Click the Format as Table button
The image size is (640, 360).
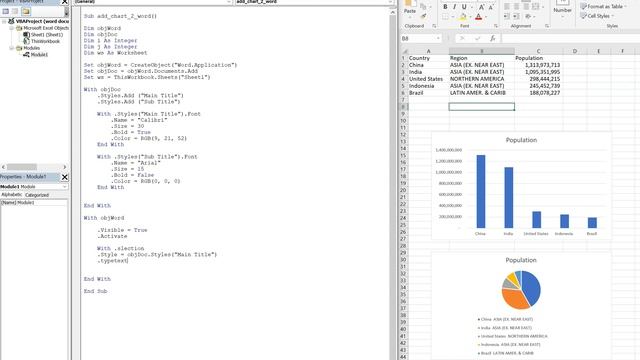[603, 7]
